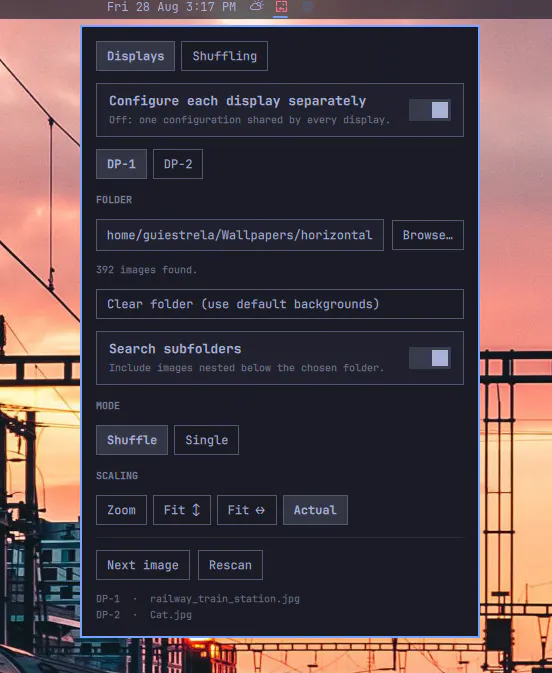This screenshot has width=552, height=673.
Task: Switch to the Displays tab
Action: [x=135, y=56]
